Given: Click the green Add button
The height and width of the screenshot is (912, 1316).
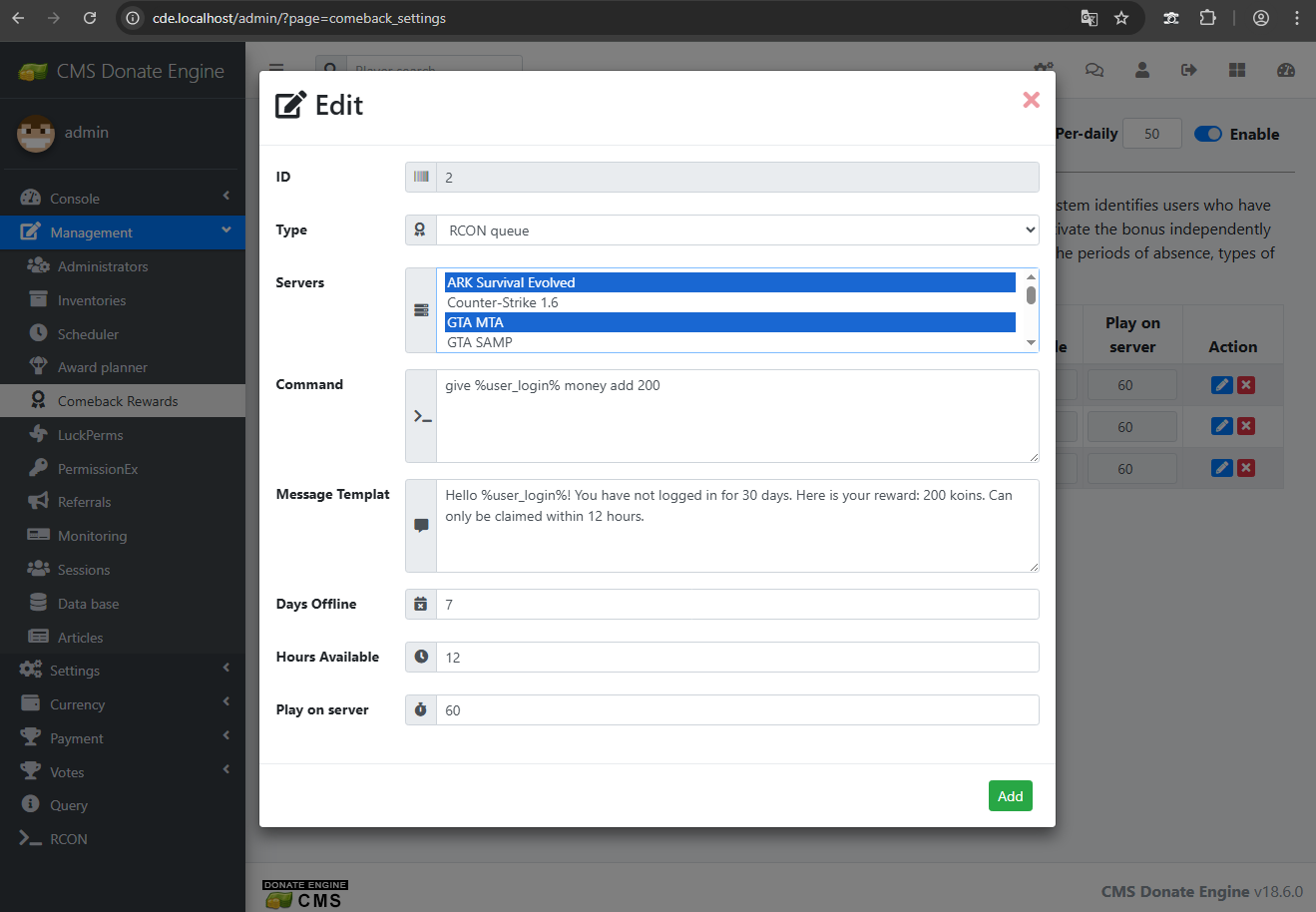Looking at the screenshot, I should click(x=1010, y=796).
